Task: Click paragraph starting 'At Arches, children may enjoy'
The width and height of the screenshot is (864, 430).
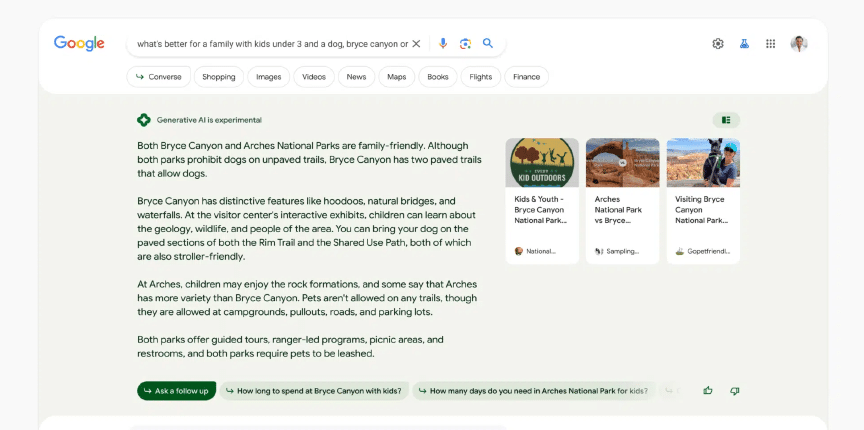Action: [307, 298]
